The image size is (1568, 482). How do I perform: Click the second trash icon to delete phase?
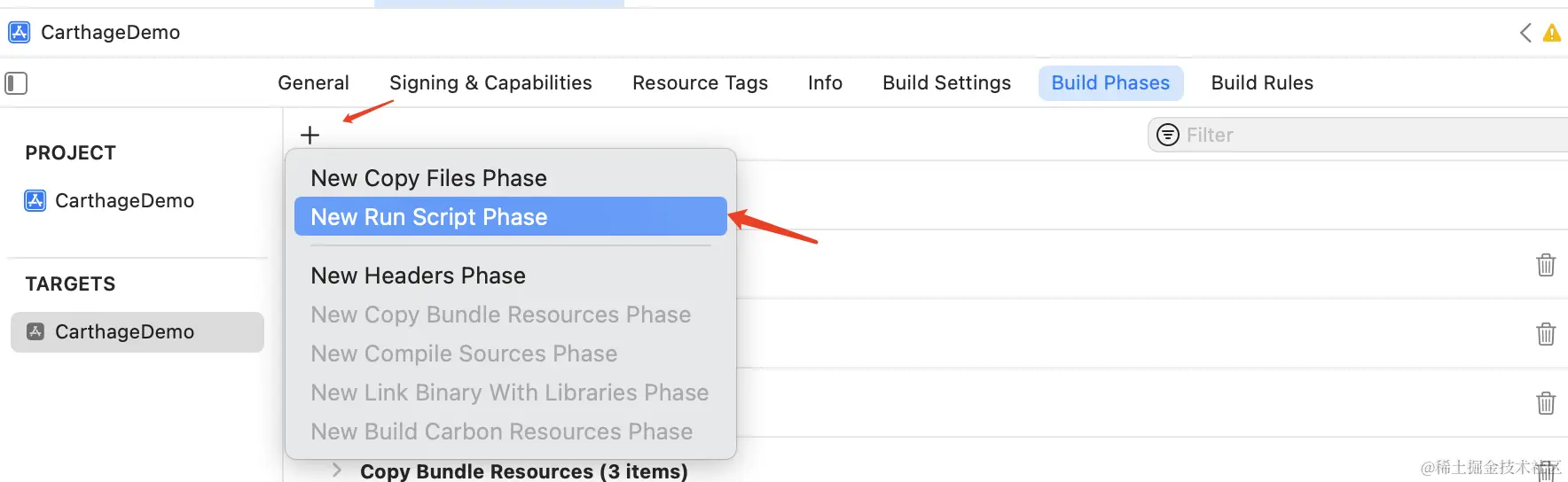click(1545, 334)
